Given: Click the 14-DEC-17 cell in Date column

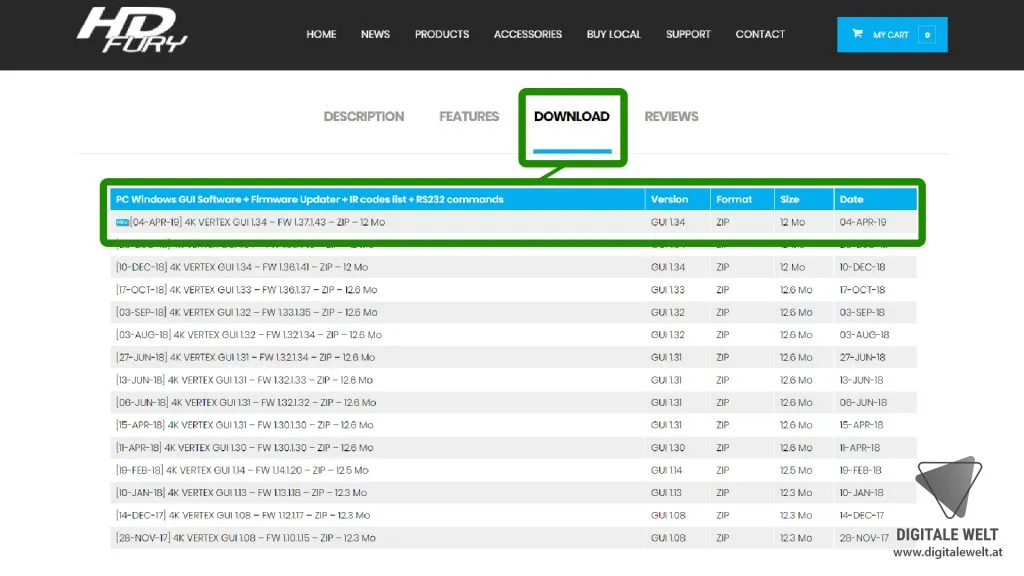Looking at the screenshot, I should coord(861,515).
